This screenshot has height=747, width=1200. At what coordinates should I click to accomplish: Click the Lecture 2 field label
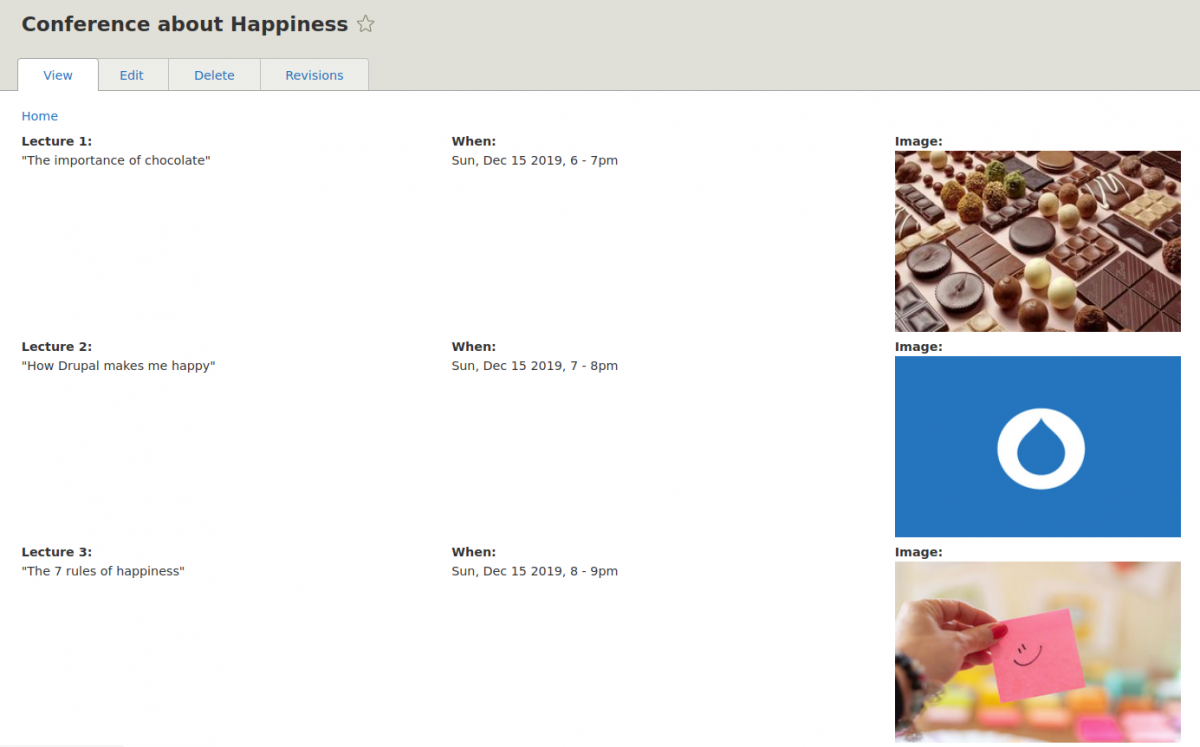57,347
